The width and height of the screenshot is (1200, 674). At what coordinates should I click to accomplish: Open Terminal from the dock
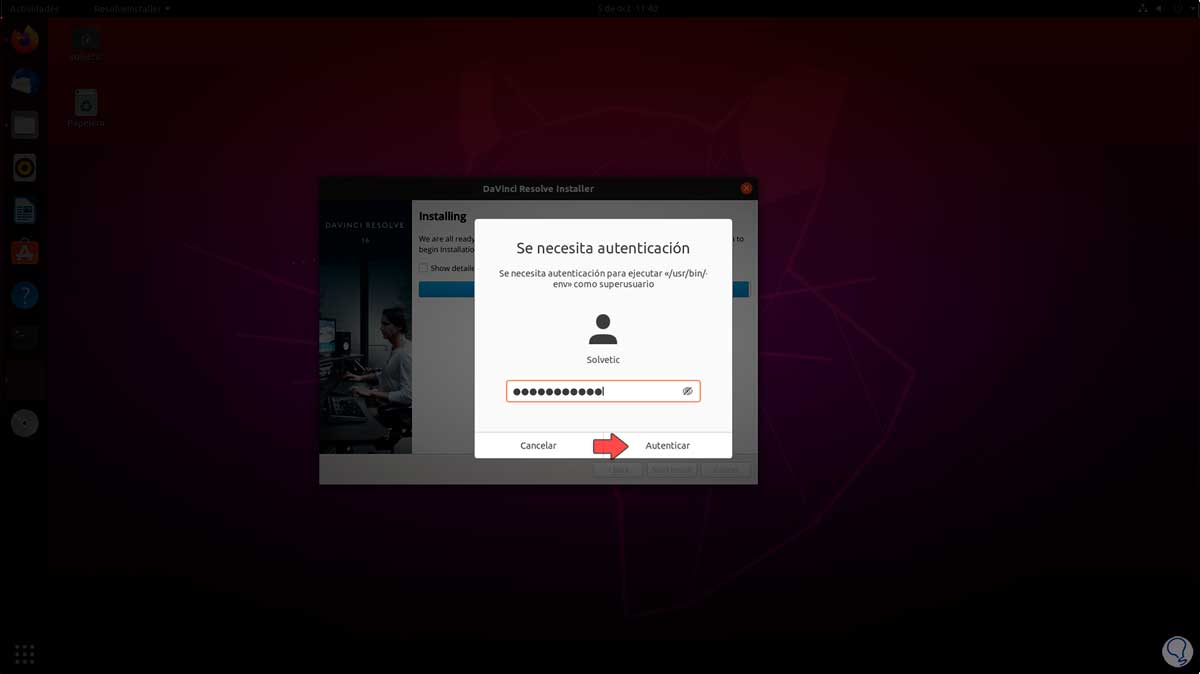[x=25, y=338]
